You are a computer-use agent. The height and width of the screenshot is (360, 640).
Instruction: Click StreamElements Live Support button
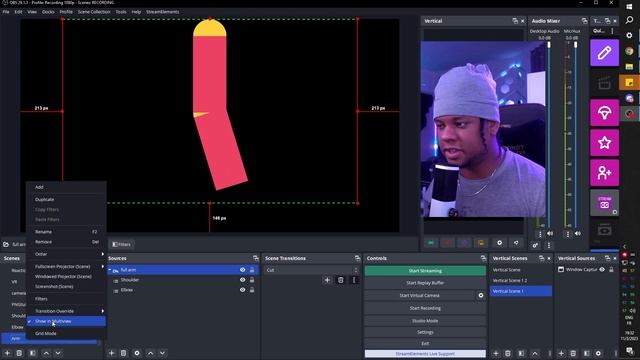click(x=425, y=354)
